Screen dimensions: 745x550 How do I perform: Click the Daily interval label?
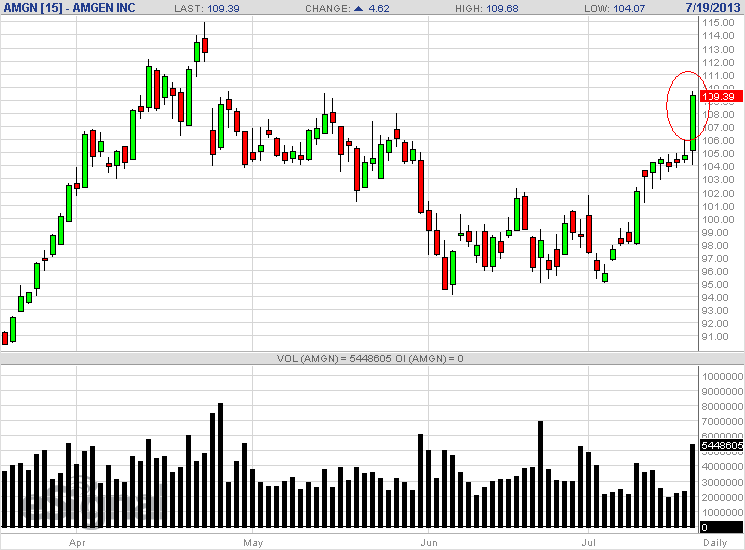pos(715,543)
